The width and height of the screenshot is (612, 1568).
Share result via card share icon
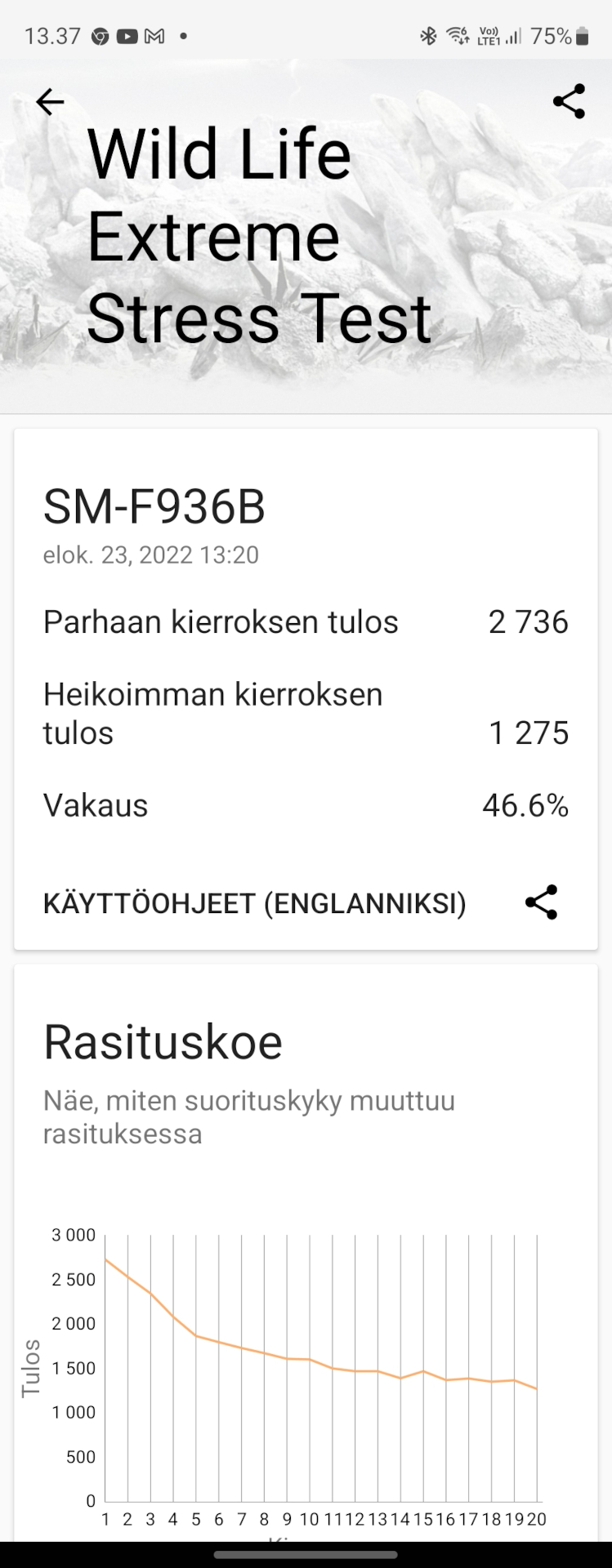click(x=541, y=902)
